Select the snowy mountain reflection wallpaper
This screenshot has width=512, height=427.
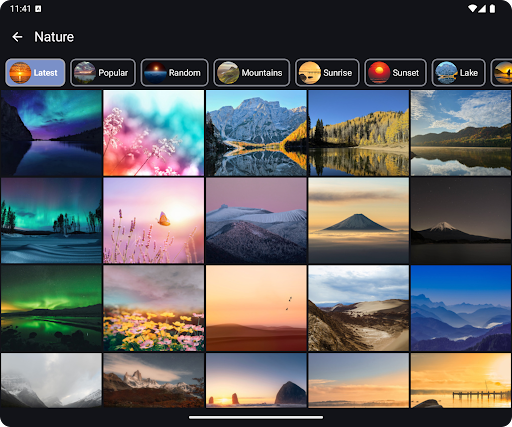point(256,133)
